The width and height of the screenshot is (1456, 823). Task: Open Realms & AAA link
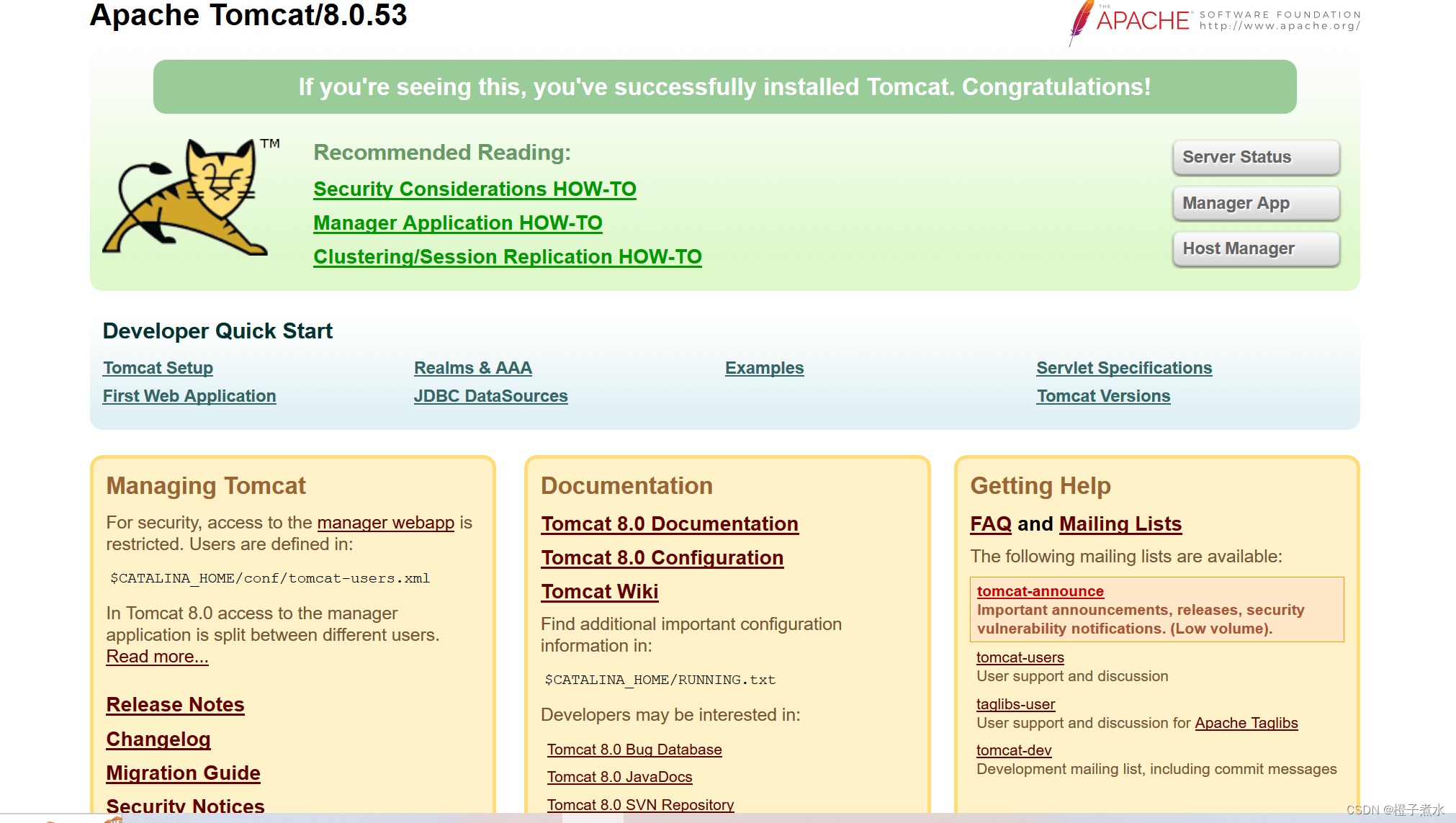tap(472, 368)
